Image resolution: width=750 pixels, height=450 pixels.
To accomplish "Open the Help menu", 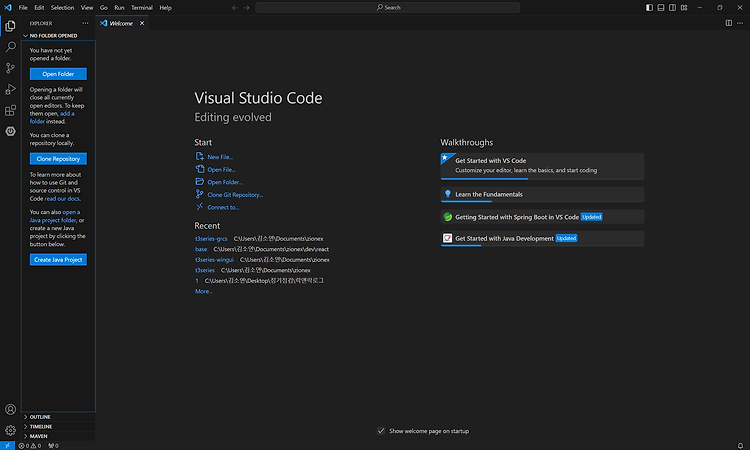I will [165, 8].
